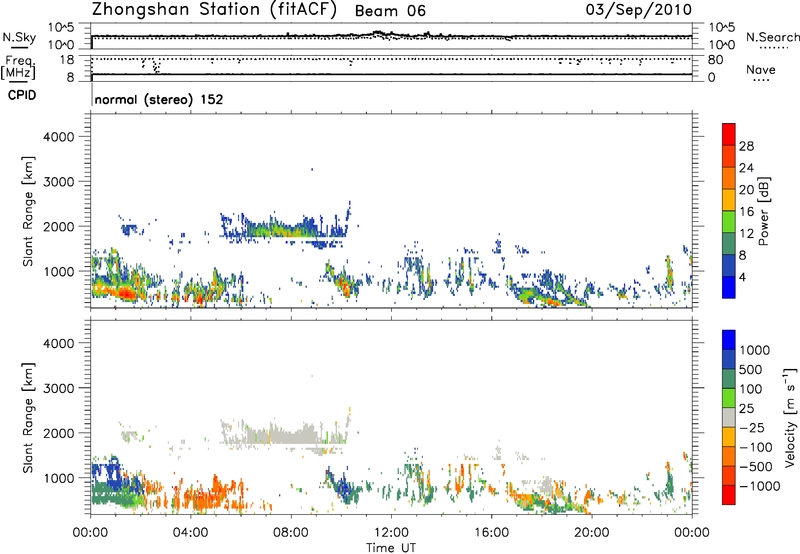Click the 4 label on power color bar
The width and height of the screenshot is (800, 554).
[x=742, y=278]
